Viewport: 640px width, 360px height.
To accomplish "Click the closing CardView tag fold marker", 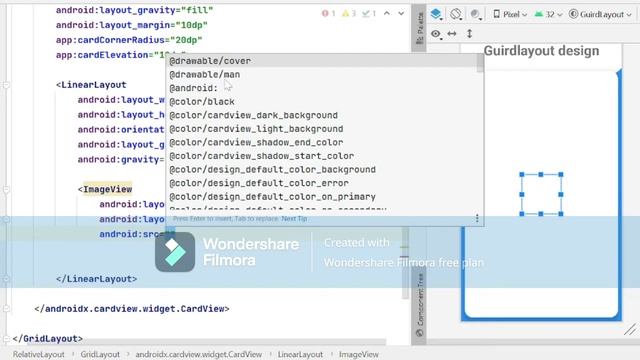I will [x=6, y=309].
